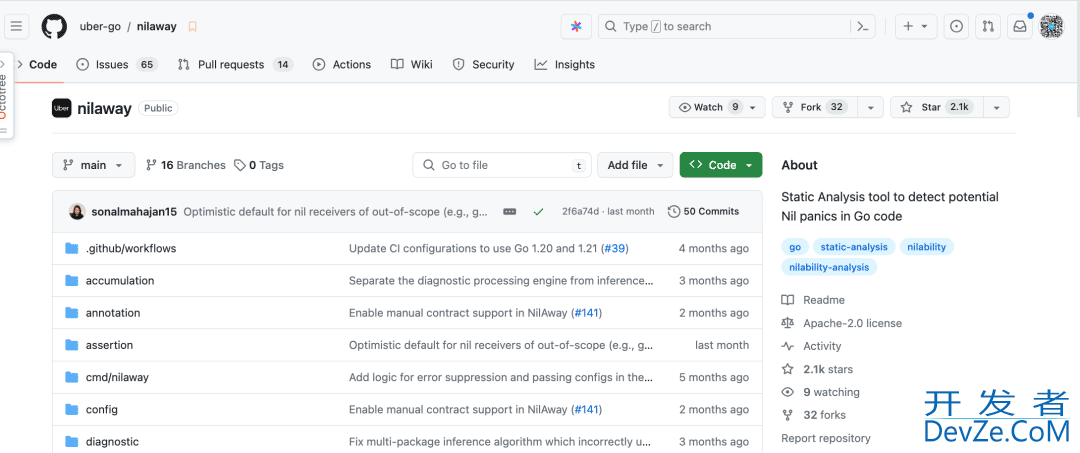
Task: Open the issues circle icon in header
Action: coord(956,26)
